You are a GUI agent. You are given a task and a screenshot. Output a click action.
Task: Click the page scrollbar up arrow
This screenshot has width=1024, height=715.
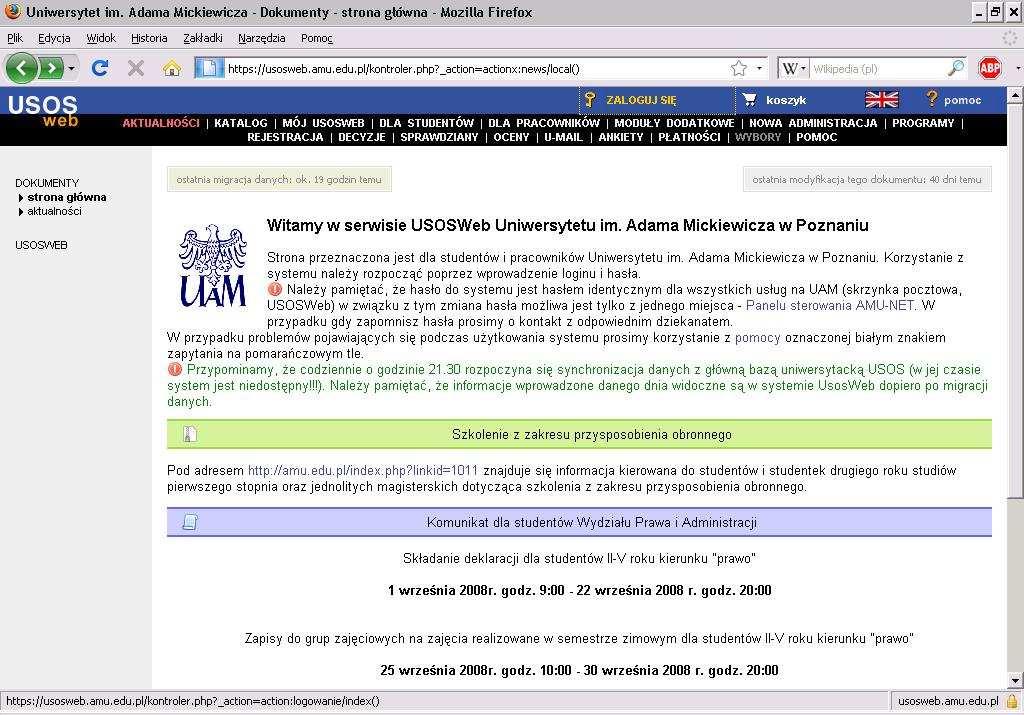pos(1016,95)
